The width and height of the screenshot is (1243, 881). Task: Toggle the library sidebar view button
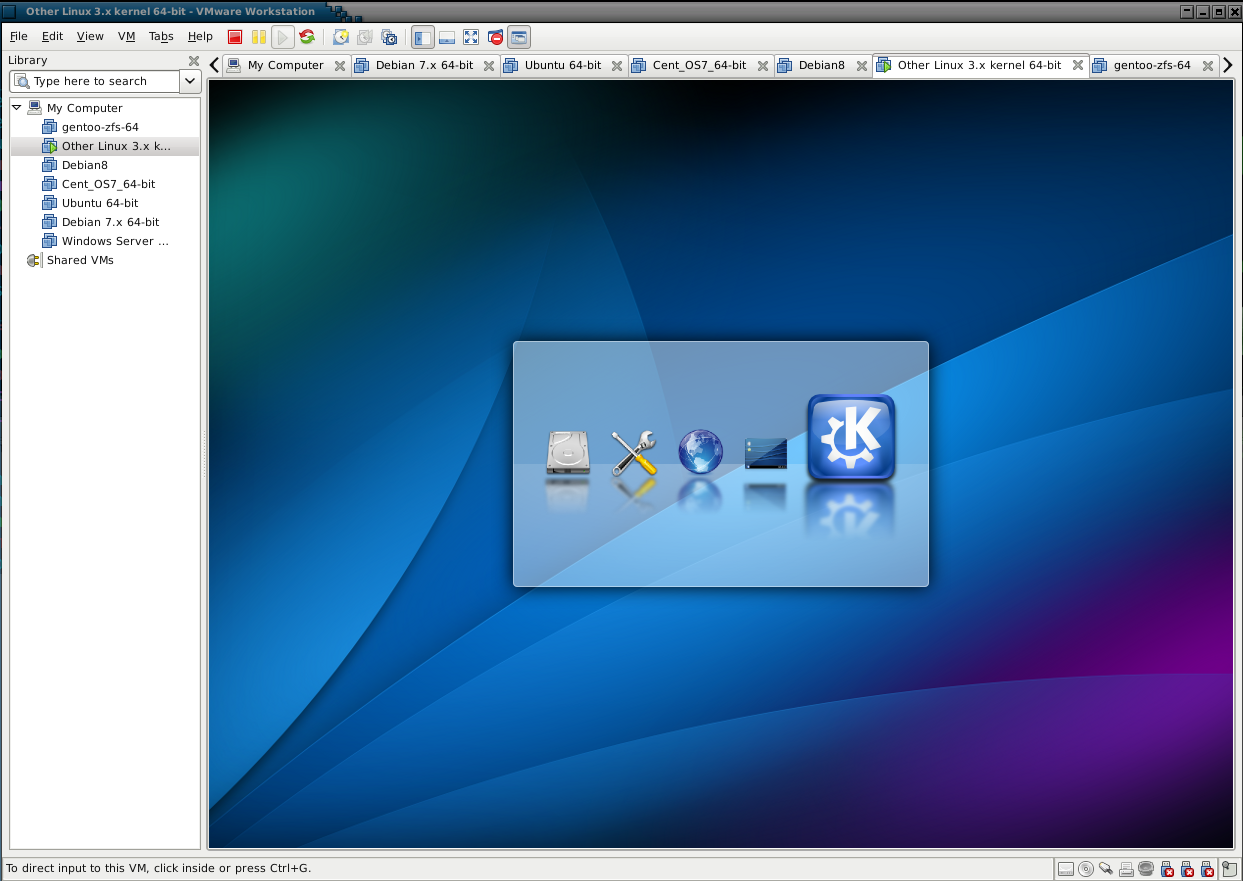(423, 37)
